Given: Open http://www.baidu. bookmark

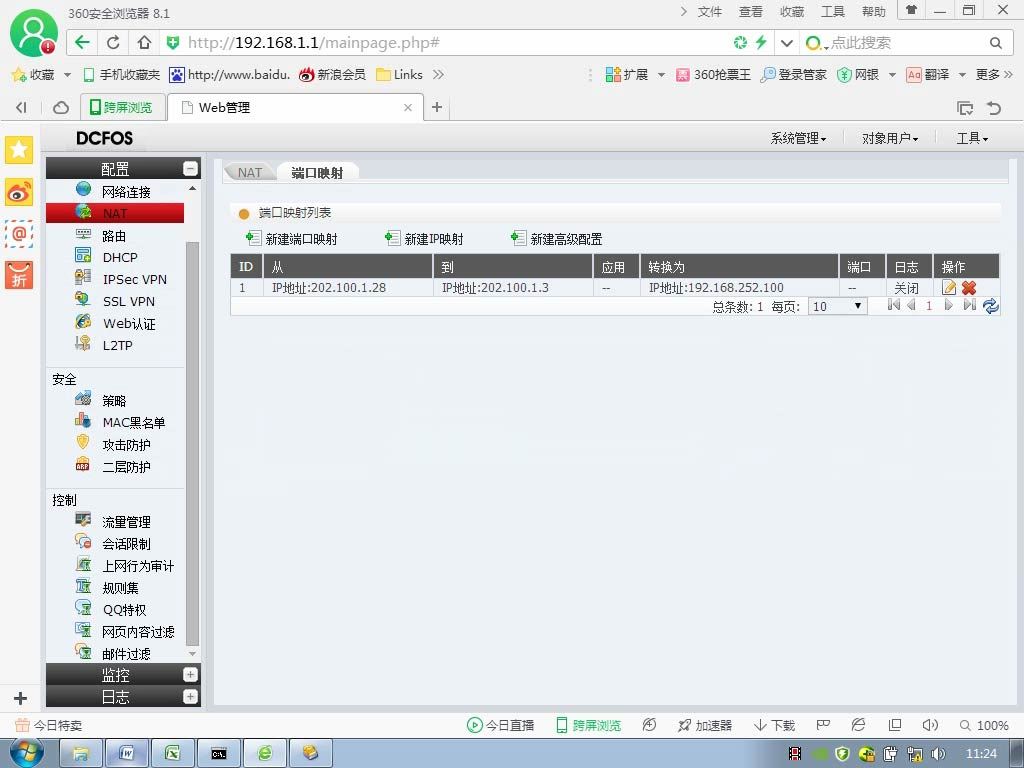Looking at the screenshot, I should tap(229, 74).
